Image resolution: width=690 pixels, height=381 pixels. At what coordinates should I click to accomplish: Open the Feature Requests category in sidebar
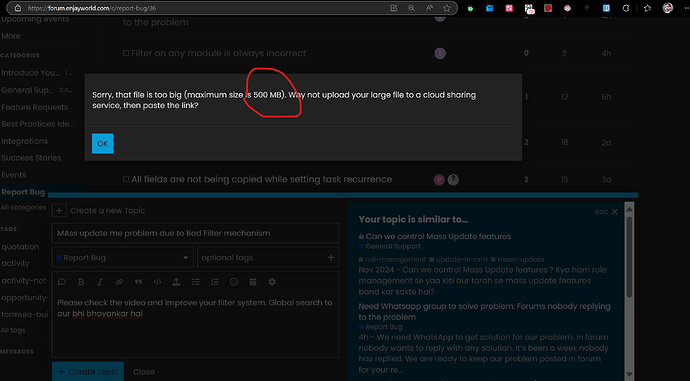pos(35,107)
